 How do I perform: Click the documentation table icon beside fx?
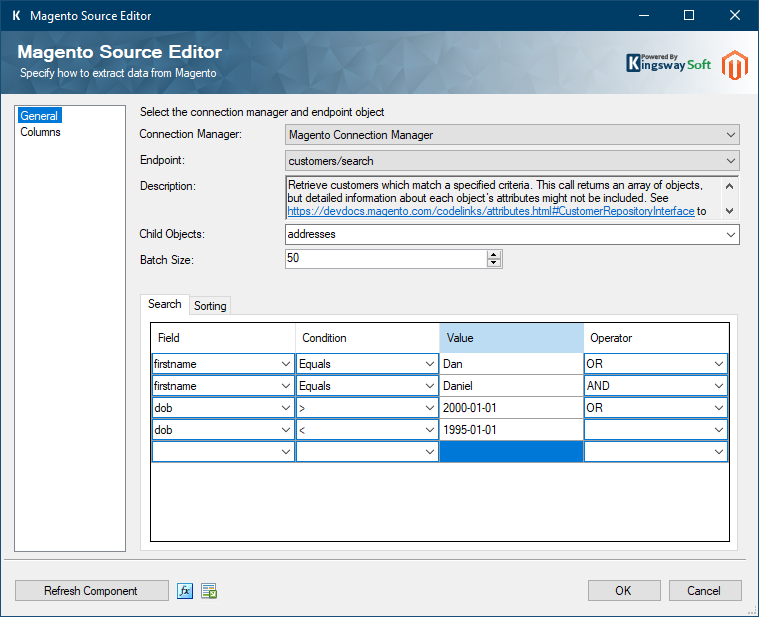point(209,591)
